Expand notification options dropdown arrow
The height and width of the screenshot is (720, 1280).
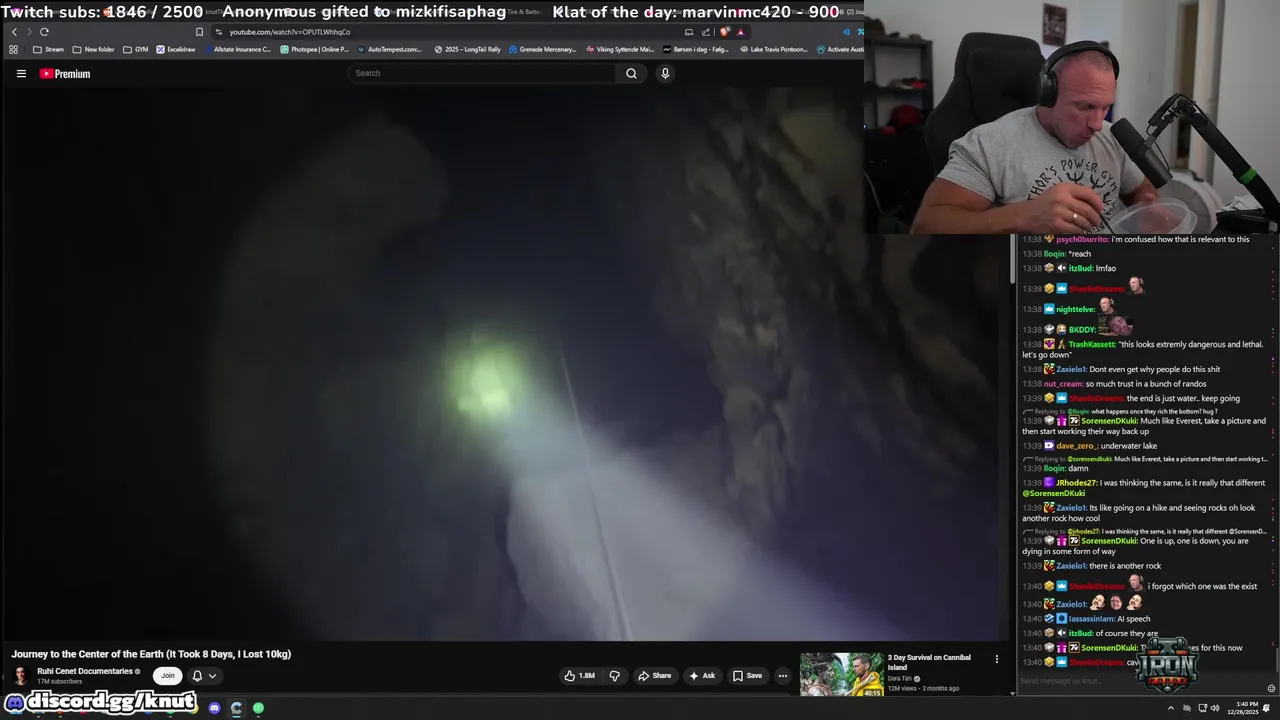click(x=212, y=676)
